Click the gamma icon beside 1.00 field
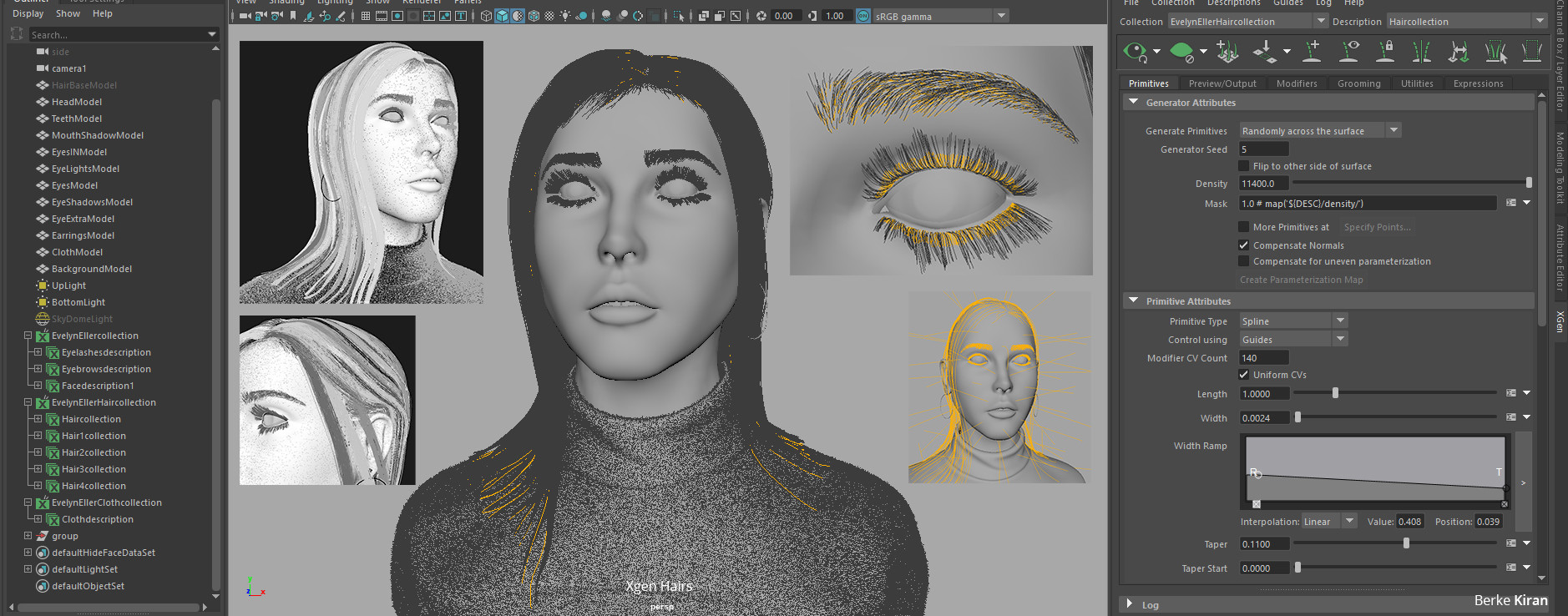 [812, 16]
